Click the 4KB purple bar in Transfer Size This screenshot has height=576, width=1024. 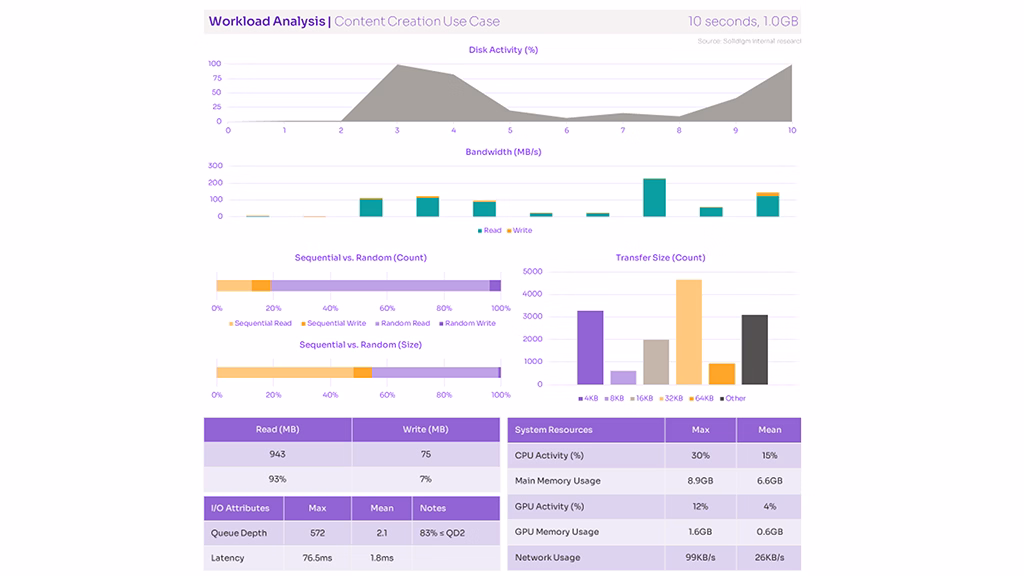(590, 347)
